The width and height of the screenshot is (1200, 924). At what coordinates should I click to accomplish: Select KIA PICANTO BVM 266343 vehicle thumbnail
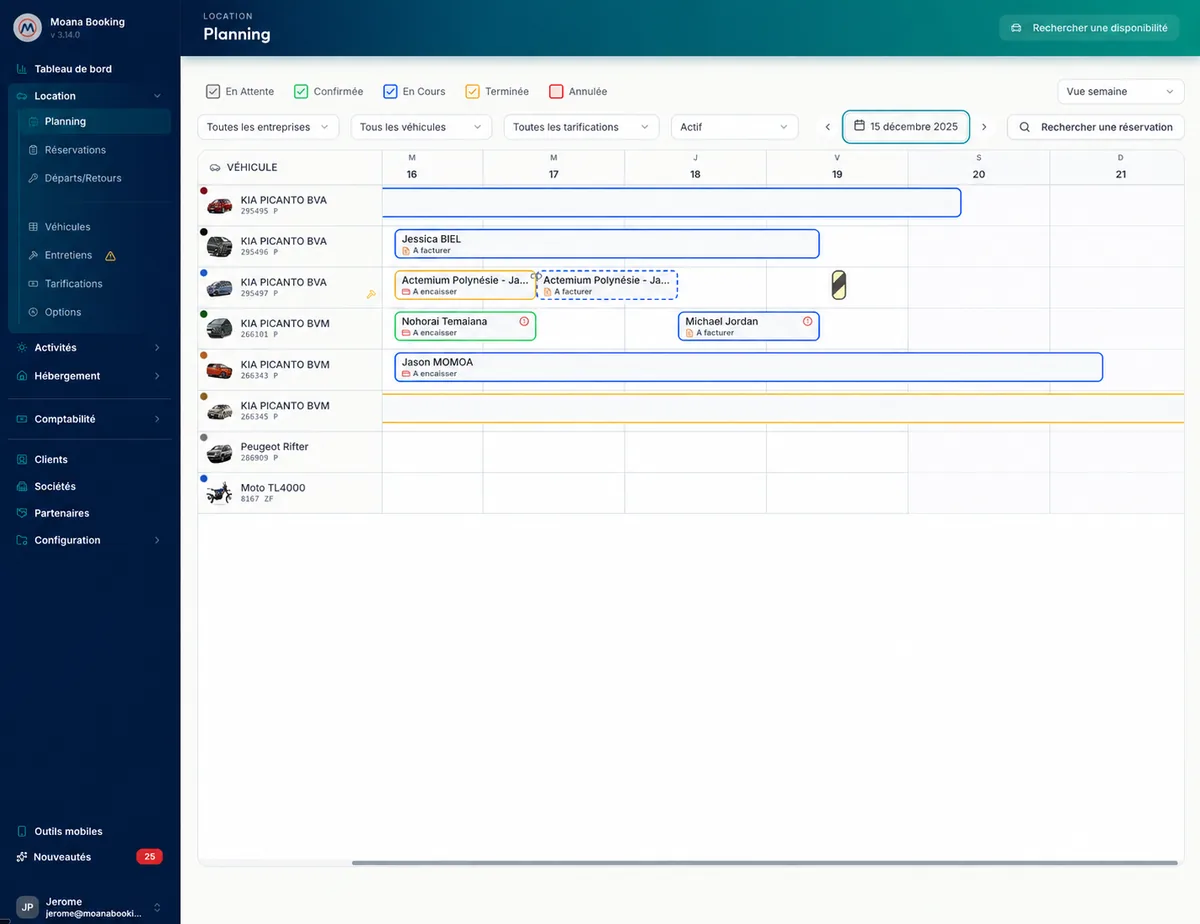pos(219,370)
